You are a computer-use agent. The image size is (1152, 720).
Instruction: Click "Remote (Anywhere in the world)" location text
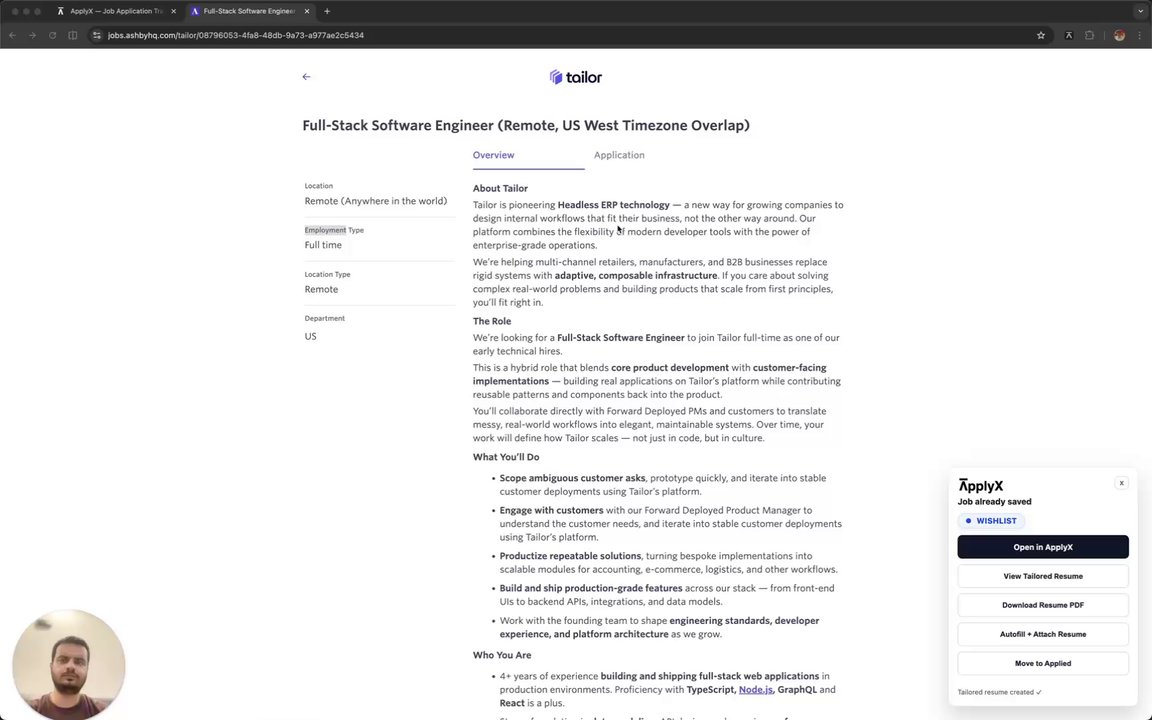(x=375, y=201)
